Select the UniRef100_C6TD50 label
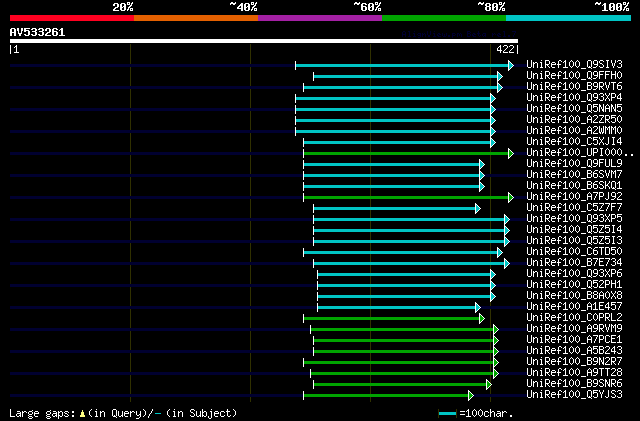 [x=574, y=252]
